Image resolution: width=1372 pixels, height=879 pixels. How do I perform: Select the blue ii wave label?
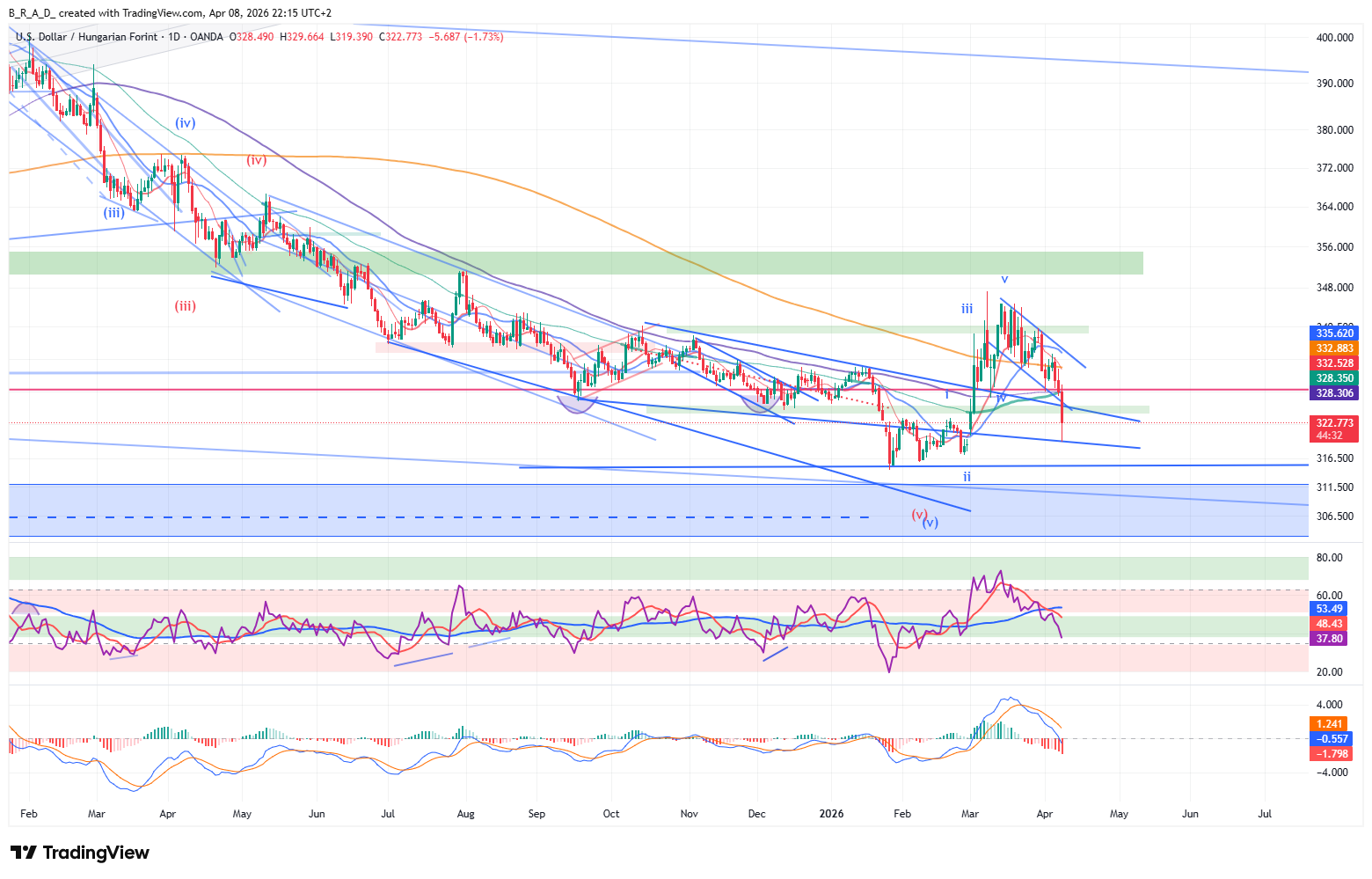click(x=967, y=477)
